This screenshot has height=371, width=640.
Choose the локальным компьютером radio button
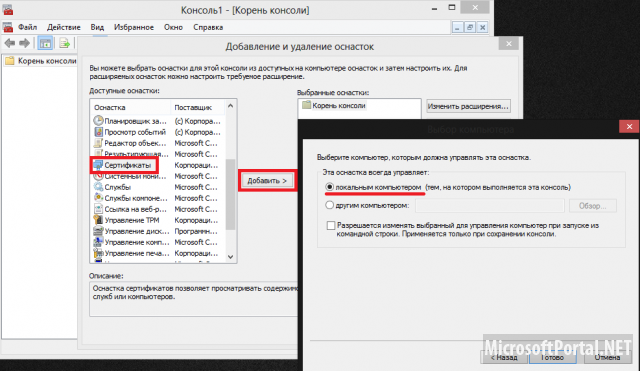click(x=329, y=187)
